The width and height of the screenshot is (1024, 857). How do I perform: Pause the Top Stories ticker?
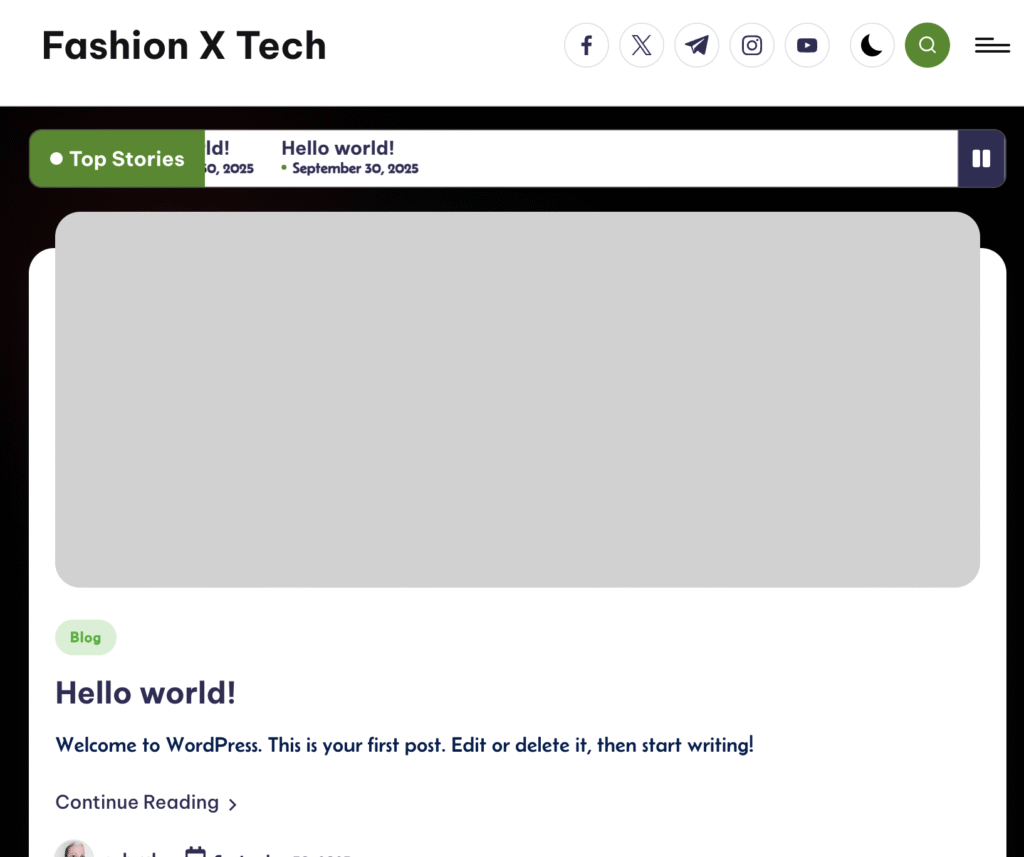981,158
